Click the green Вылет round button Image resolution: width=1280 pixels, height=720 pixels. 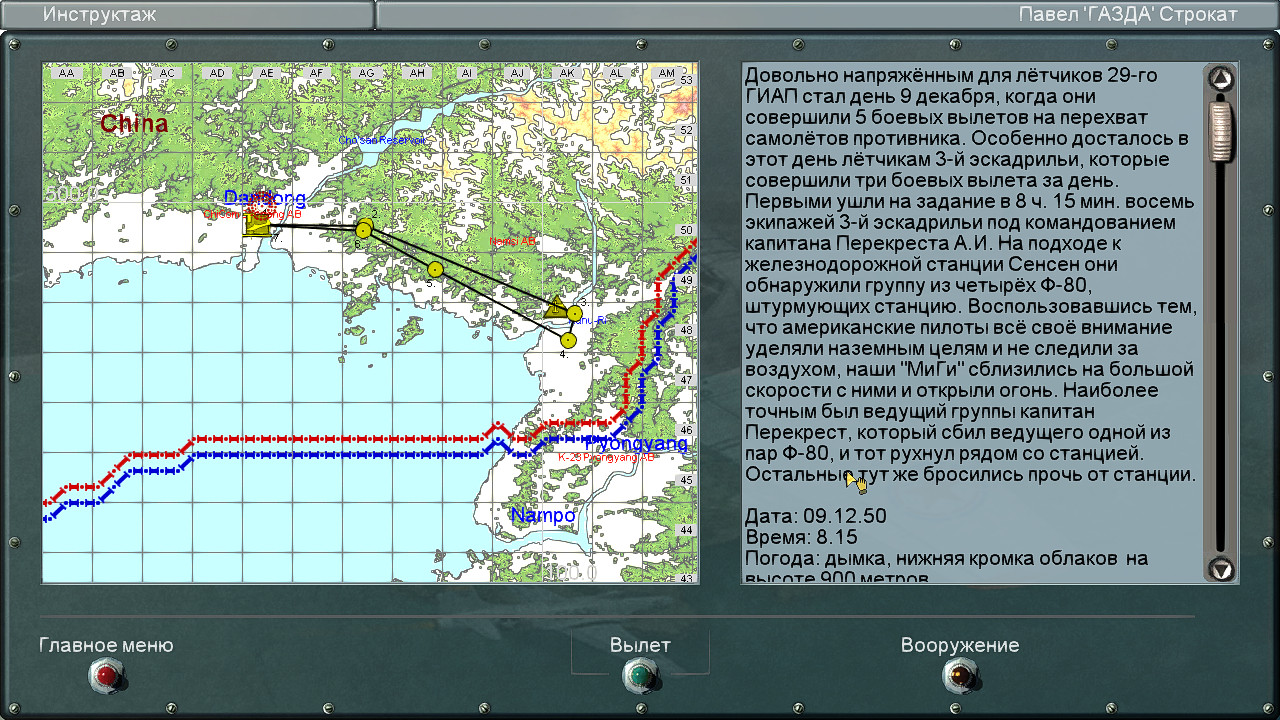coord(640,676)
